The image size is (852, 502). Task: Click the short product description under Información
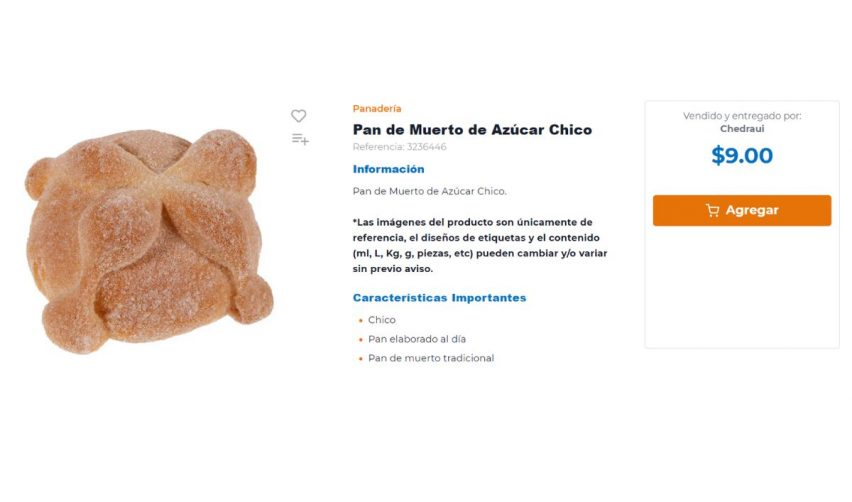(x=429, y=191)
